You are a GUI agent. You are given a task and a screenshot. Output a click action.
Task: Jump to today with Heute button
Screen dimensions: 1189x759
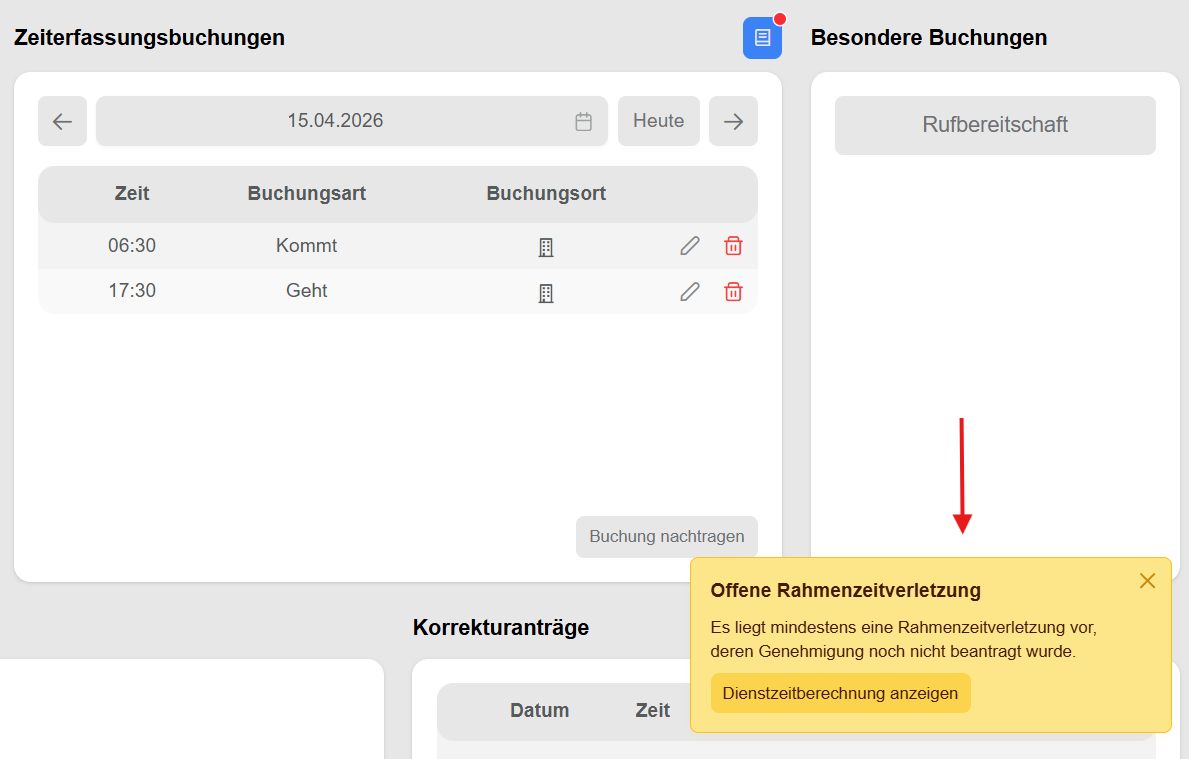(x=658, y=121)
